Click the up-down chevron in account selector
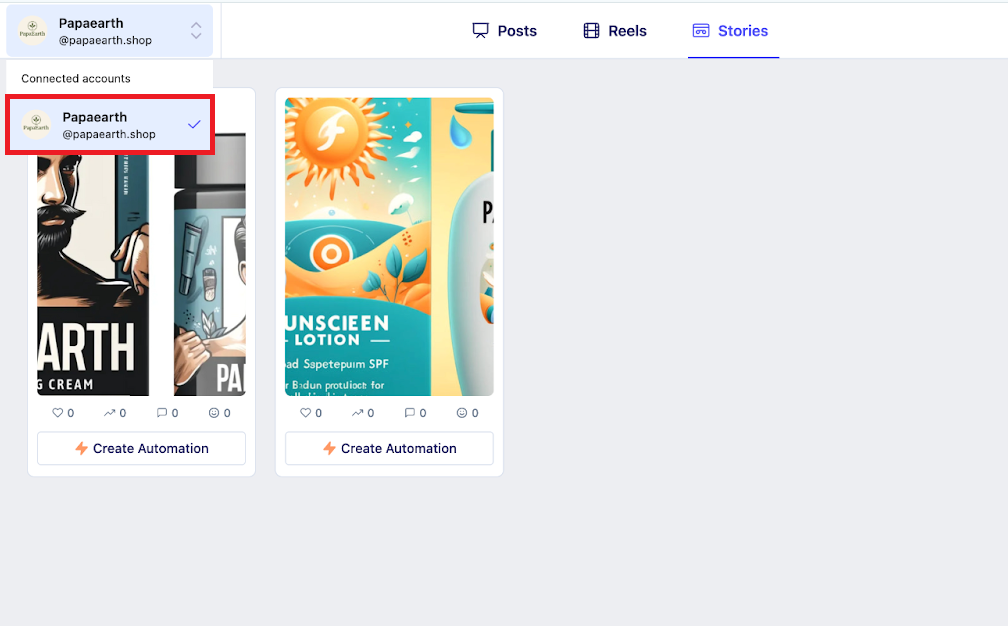 196,30
